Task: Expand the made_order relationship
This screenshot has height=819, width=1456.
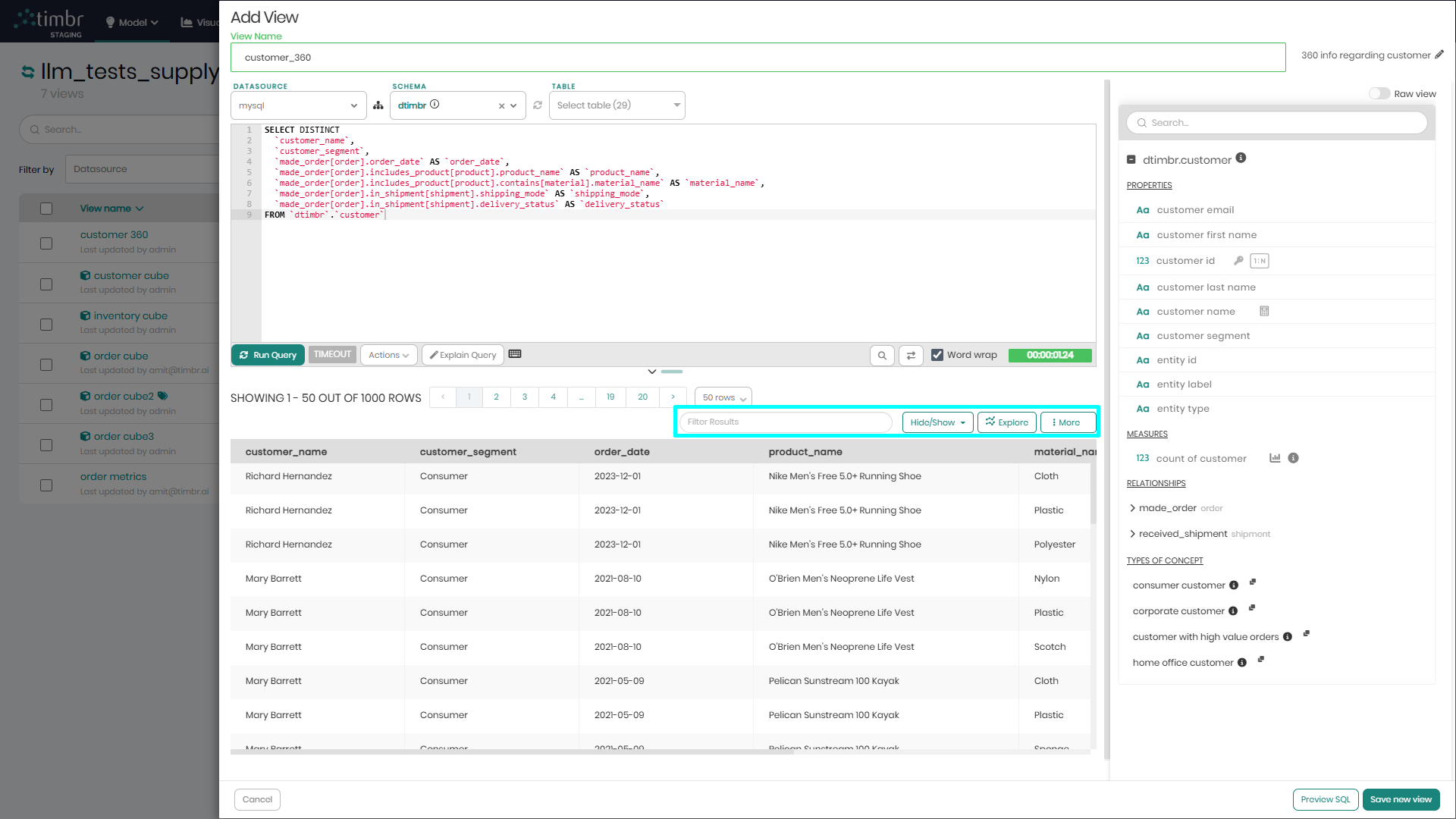Action: tap(1133, 508)
